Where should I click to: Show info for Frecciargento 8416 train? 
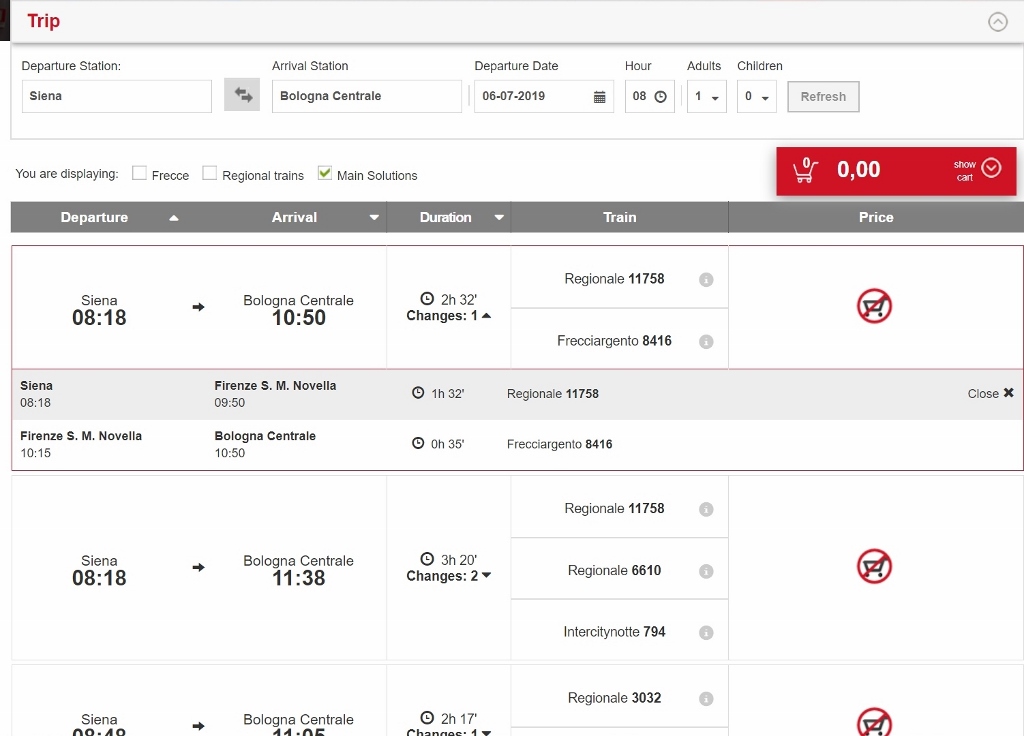tap(706, 342)
